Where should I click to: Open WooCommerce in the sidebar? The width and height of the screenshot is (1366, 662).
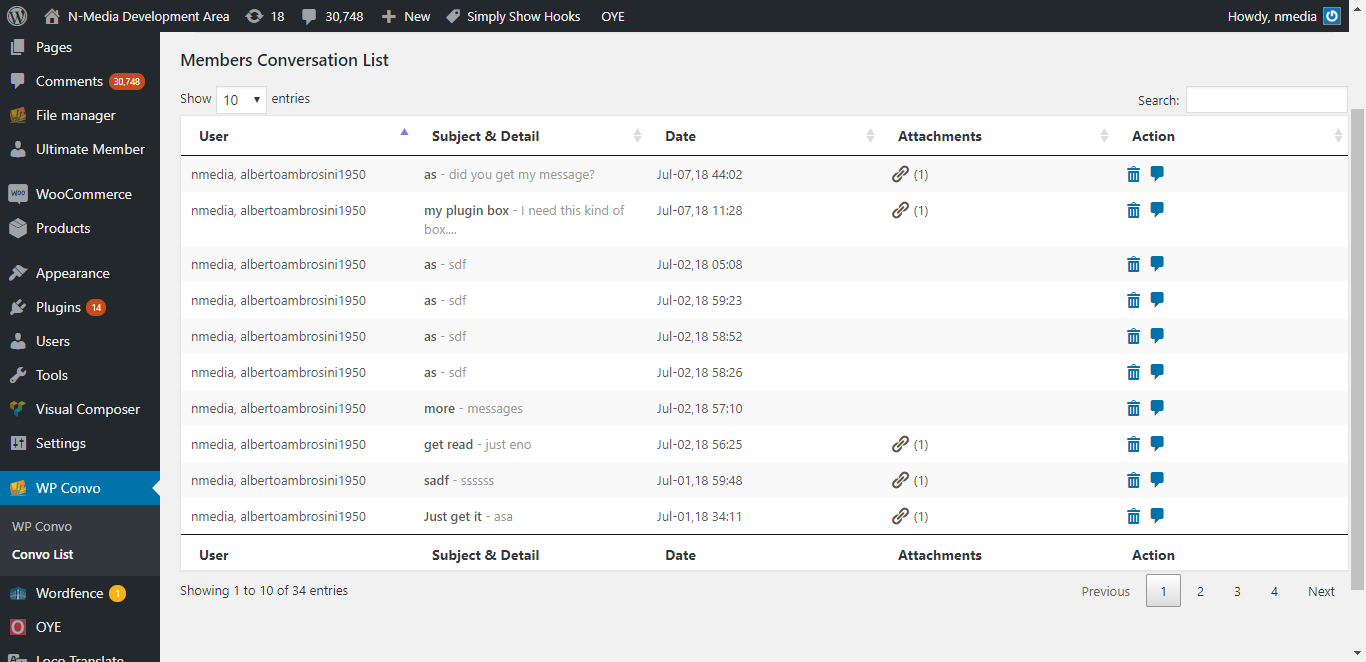(83, 194)
